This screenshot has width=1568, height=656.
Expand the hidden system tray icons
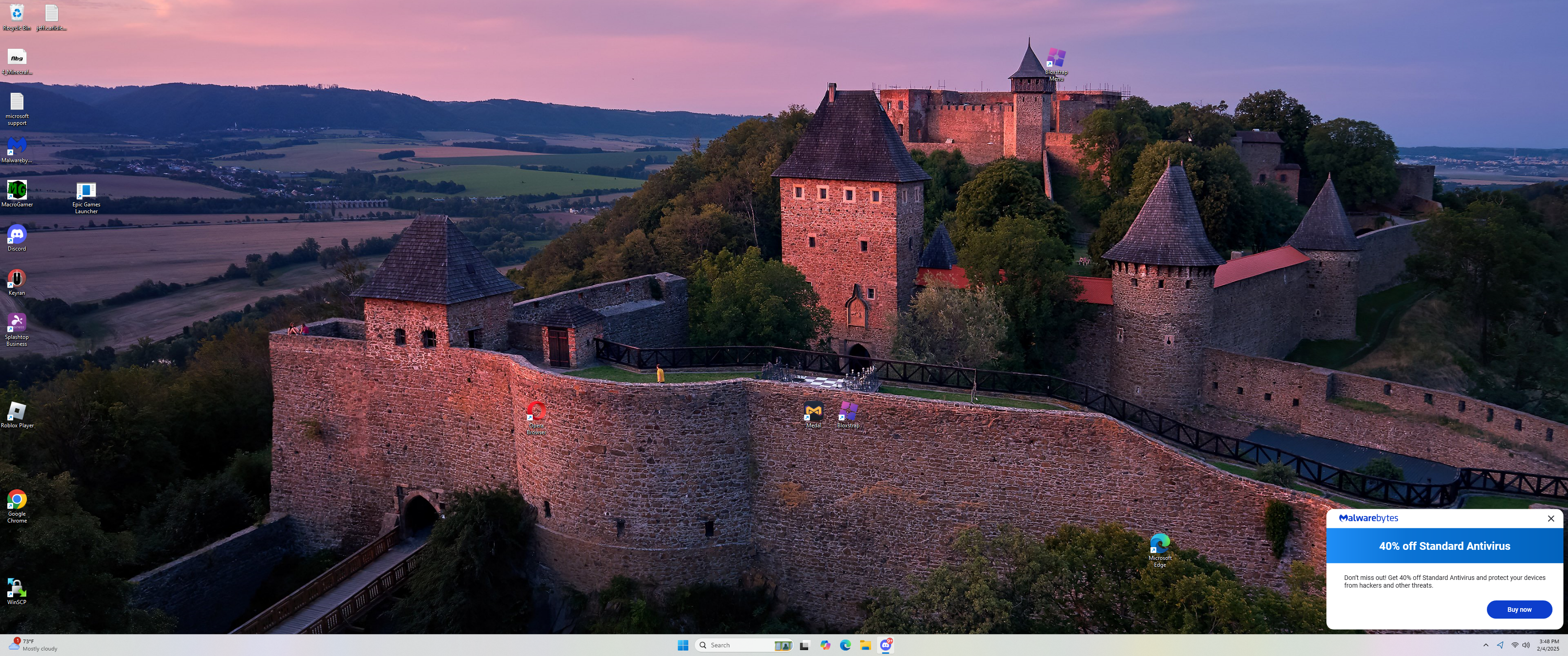pos(1485,645)
